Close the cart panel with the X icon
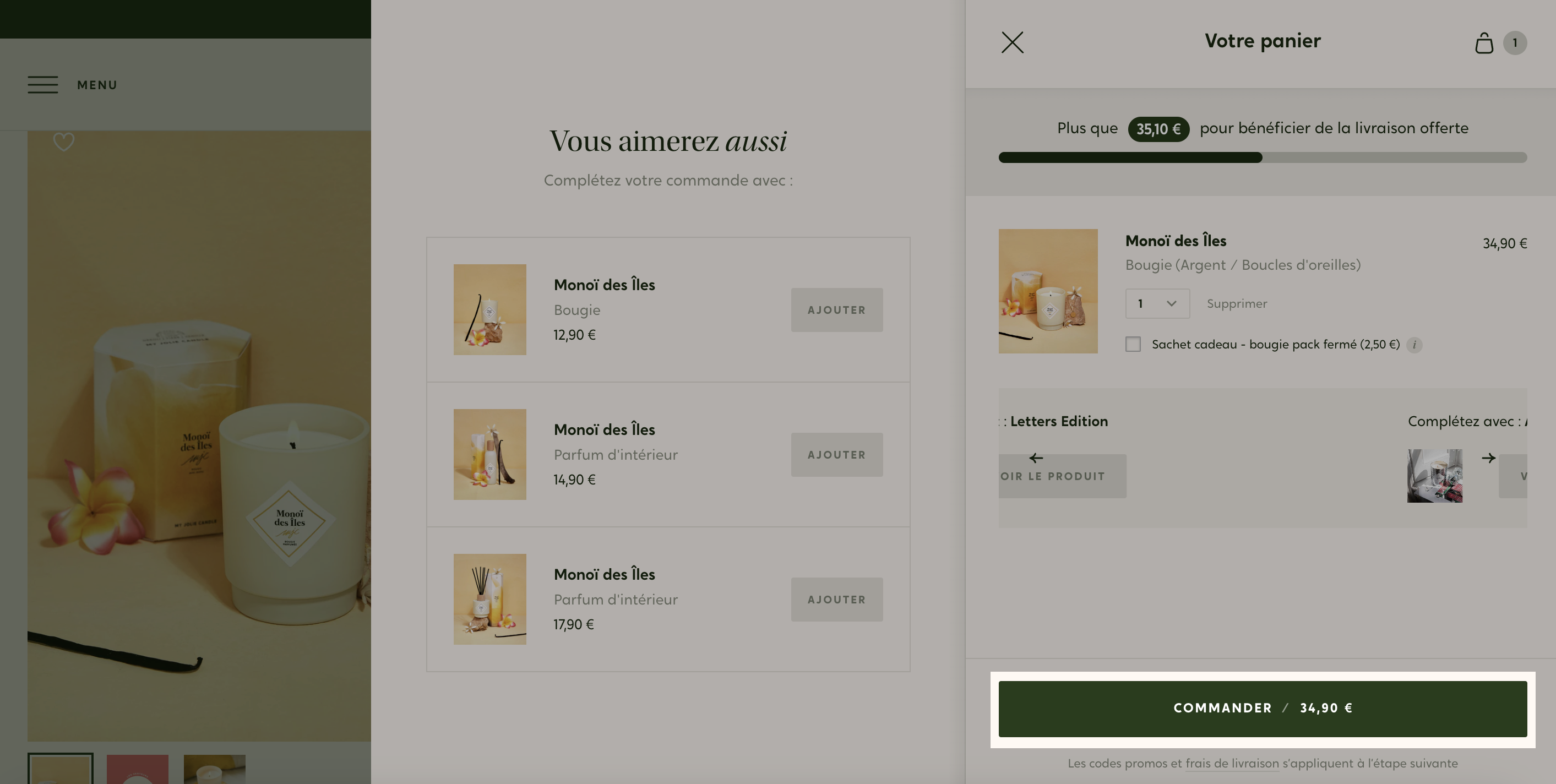The image size is (1556, 784). click(x=1013, y=43)
